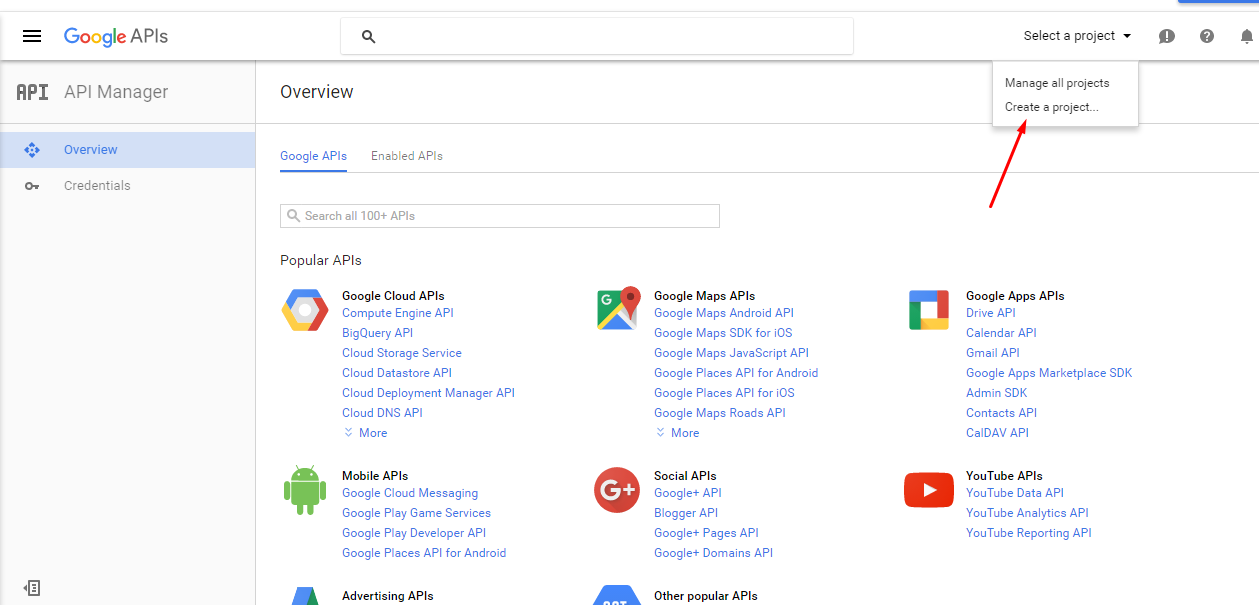The height and width of the screenshot is (605, 1259).
Task: Select Credentials in the sidebar
Action: (128, 186)
